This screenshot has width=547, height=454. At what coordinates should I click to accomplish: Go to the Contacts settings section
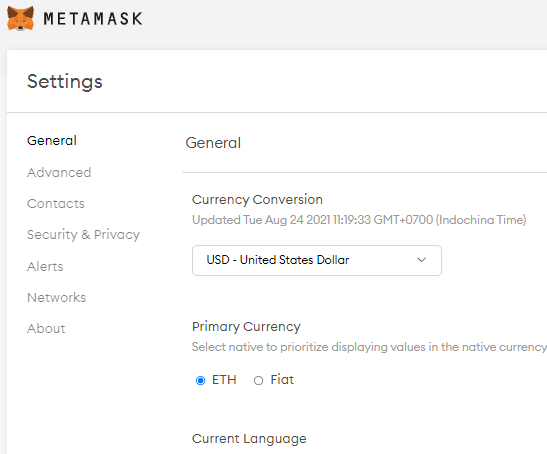click(x=56, y=204)
